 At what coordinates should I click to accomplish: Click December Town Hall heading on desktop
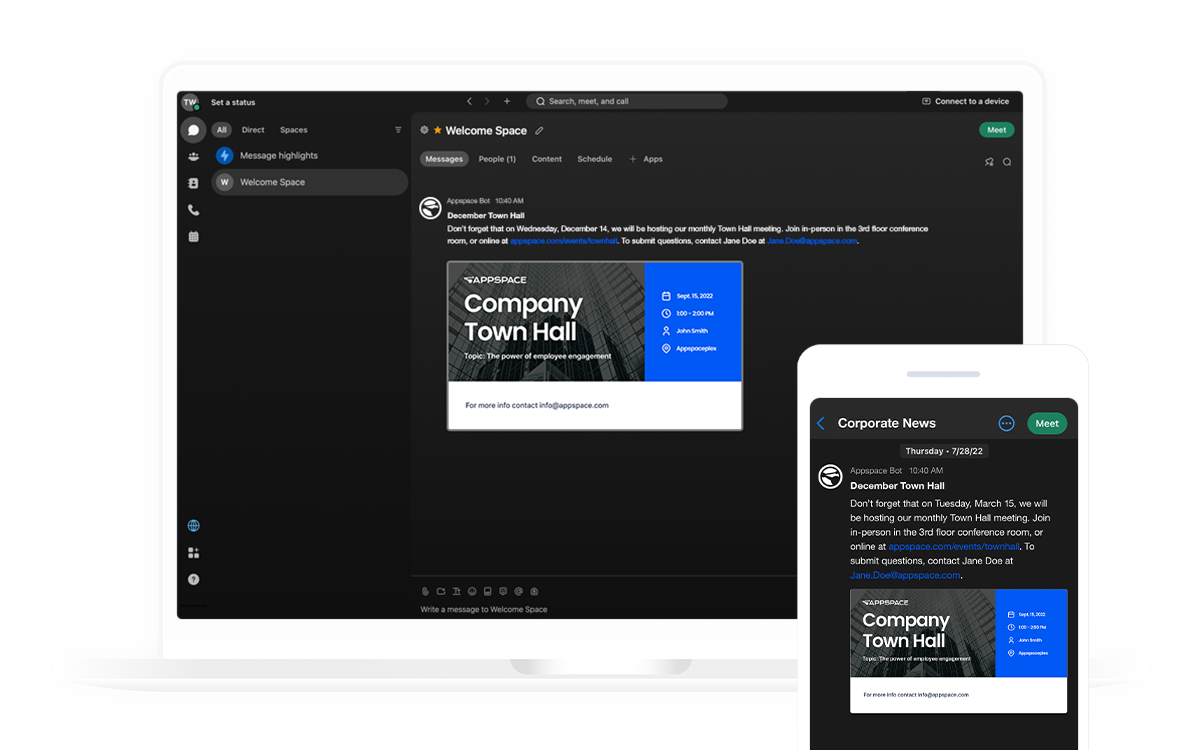(x=486, y=215)
